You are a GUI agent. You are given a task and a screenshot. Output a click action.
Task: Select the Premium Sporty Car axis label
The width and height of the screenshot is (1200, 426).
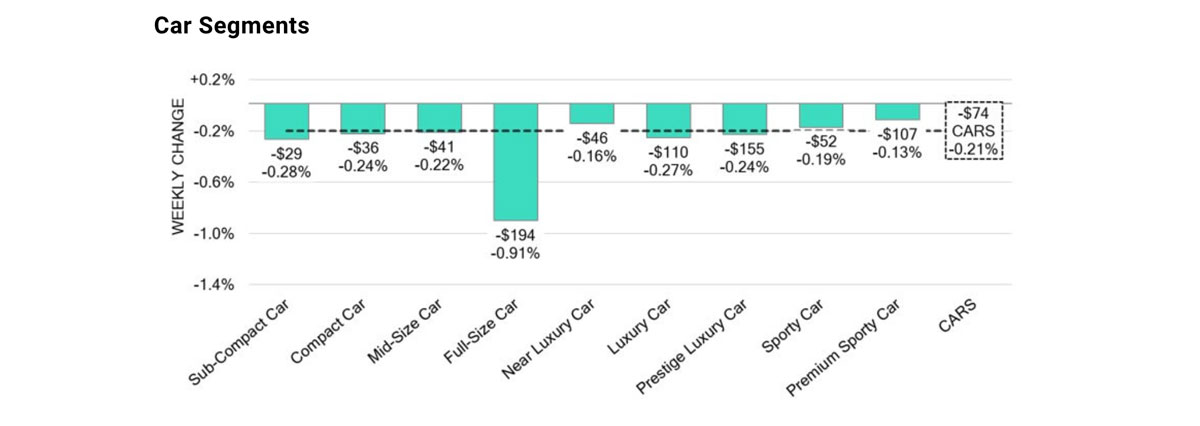[x=855, y=345]
